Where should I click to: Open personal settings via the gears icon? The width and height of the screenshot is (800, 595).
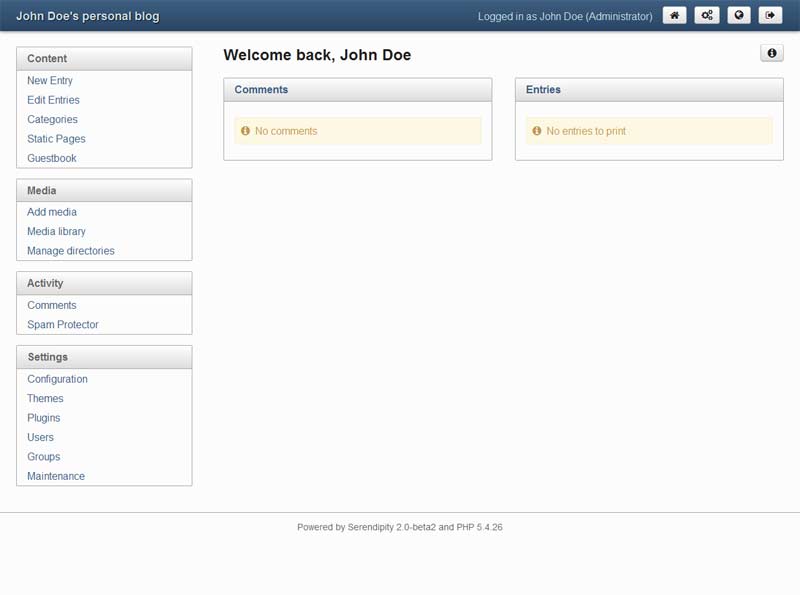[707, 15]
